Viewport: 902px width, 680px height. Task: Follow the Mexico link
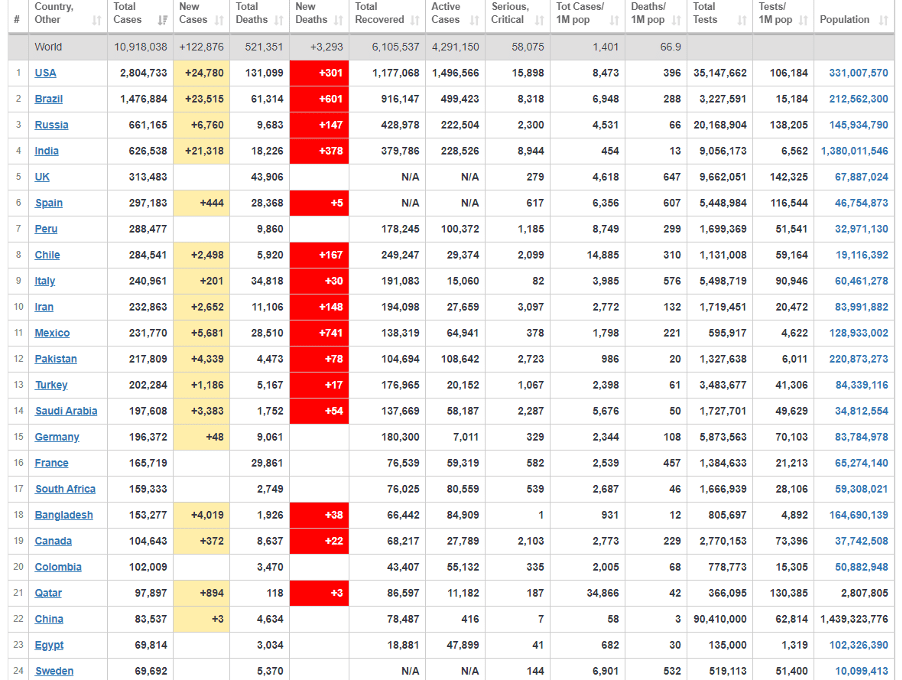[x=52, y=333]
